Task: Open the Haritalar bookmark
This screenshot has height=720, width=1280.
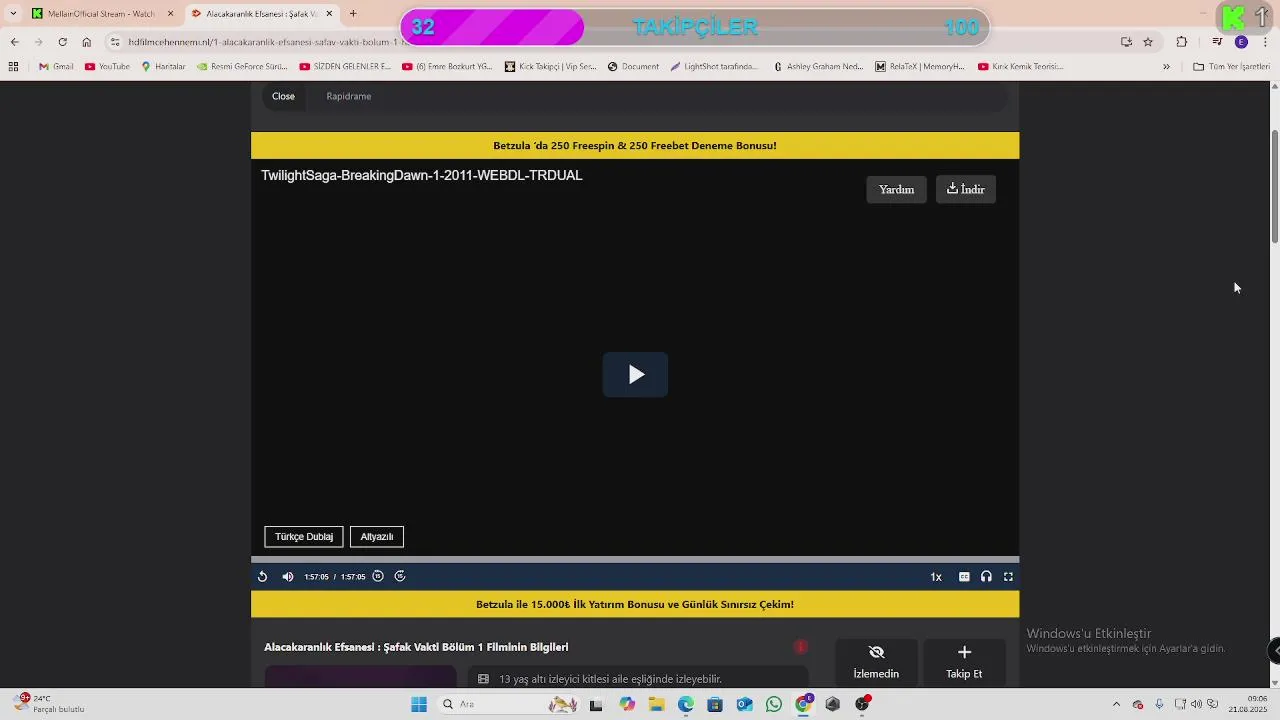Action: click(x=163, y=67)
